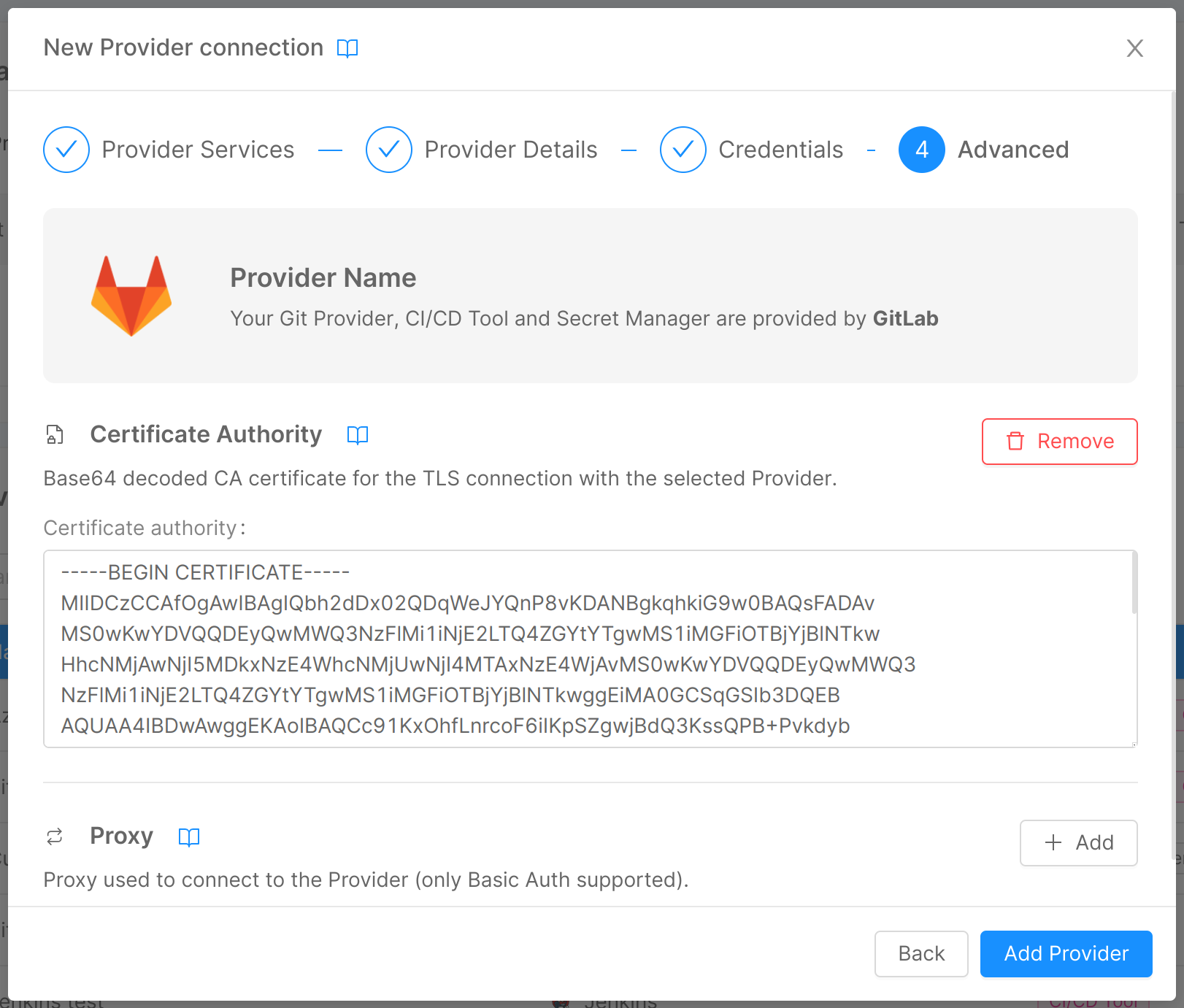This screenshot has width=1184, height=1008.
Task: Click the Credentials step checkmark circle
Action: pos(683,150)
